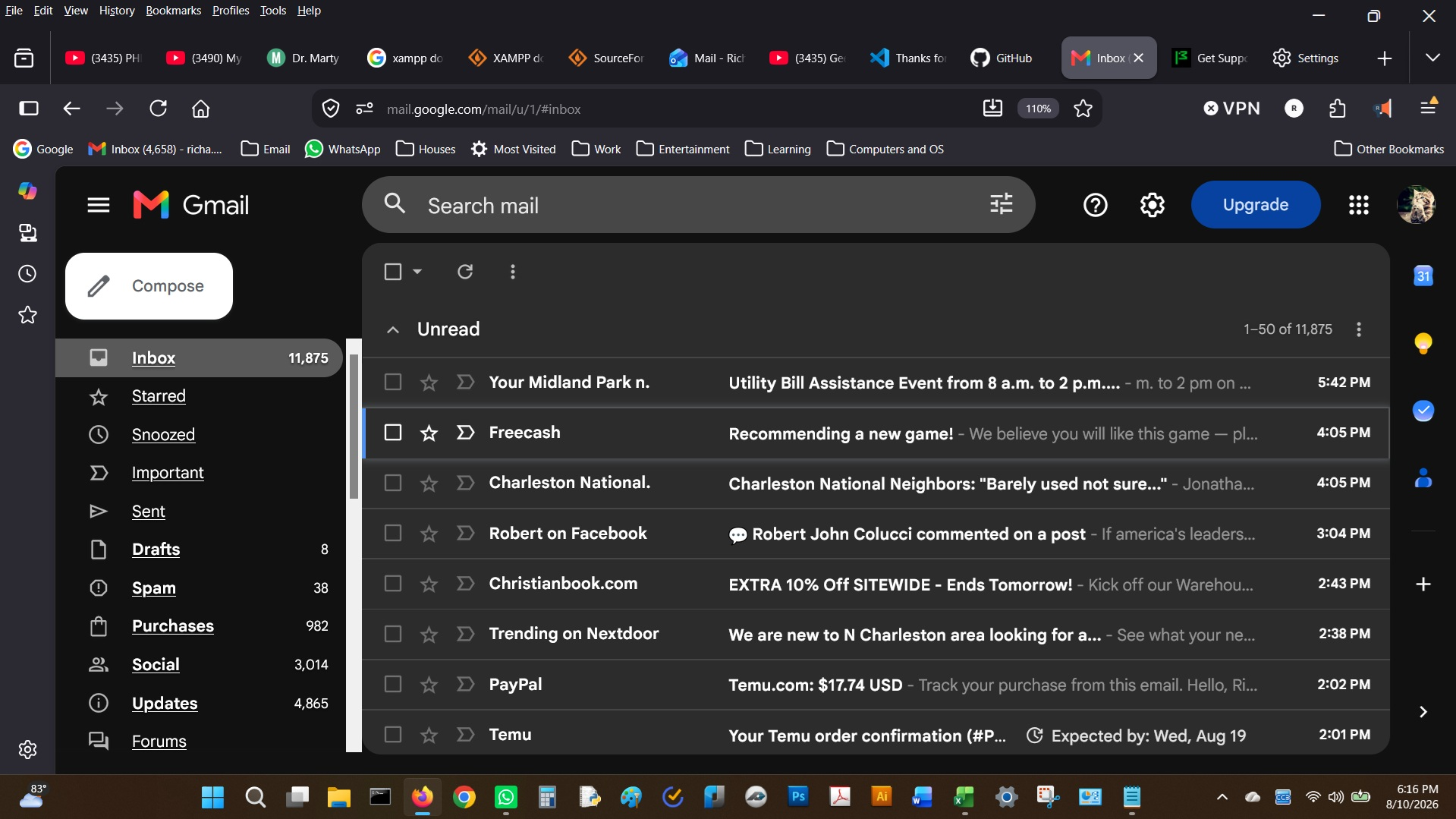1456x819 pixels.
Task: Open Google apps grid
Action: tap(1358, 205)
